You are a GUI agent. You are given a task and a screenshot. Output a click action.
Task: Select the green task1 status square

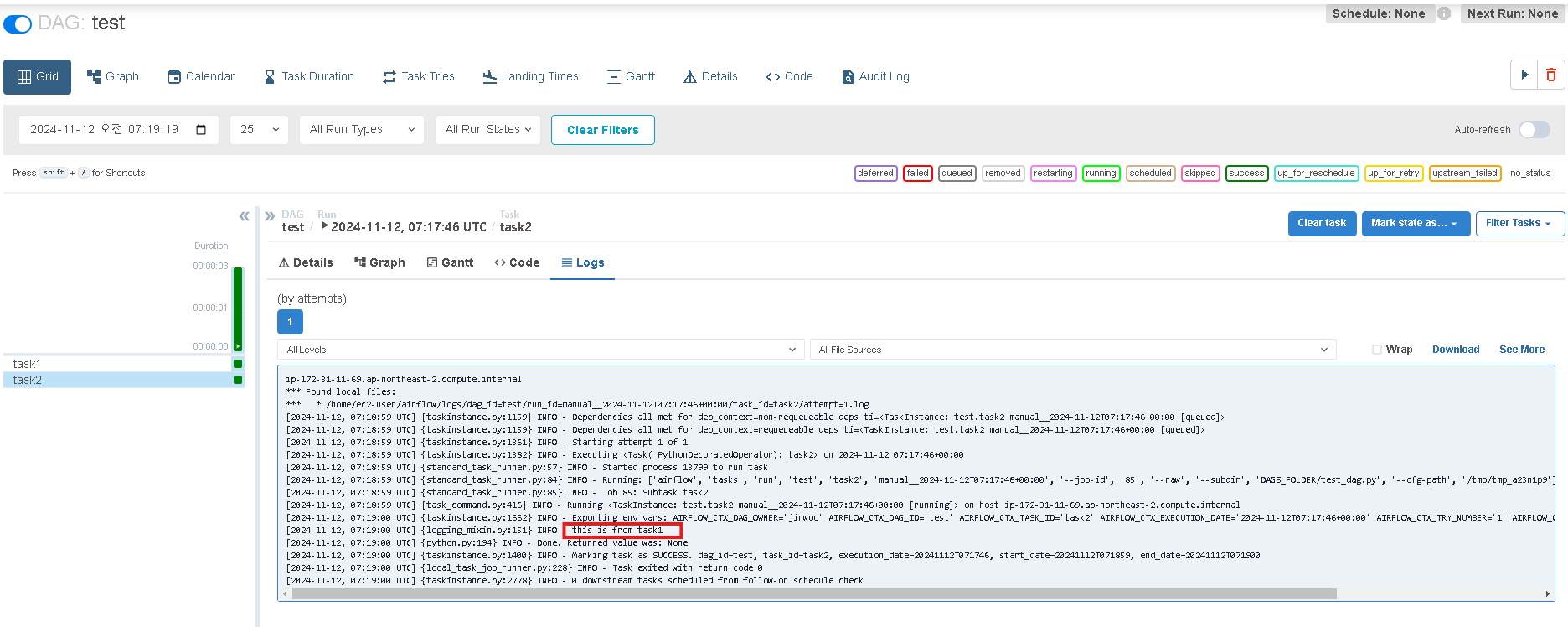click(x=238, y=364)
